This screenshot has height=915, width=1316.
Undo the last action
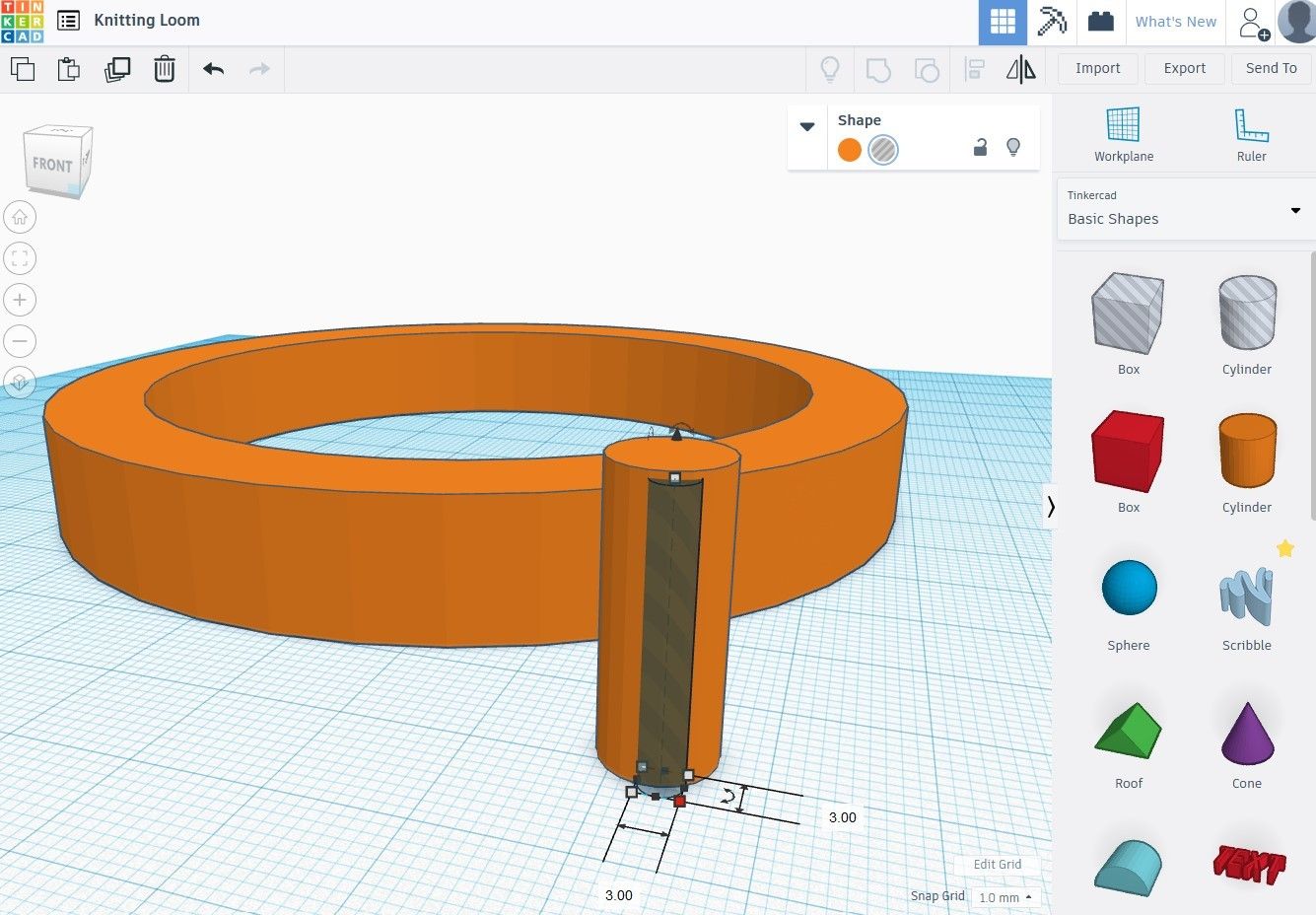[213, 69]
